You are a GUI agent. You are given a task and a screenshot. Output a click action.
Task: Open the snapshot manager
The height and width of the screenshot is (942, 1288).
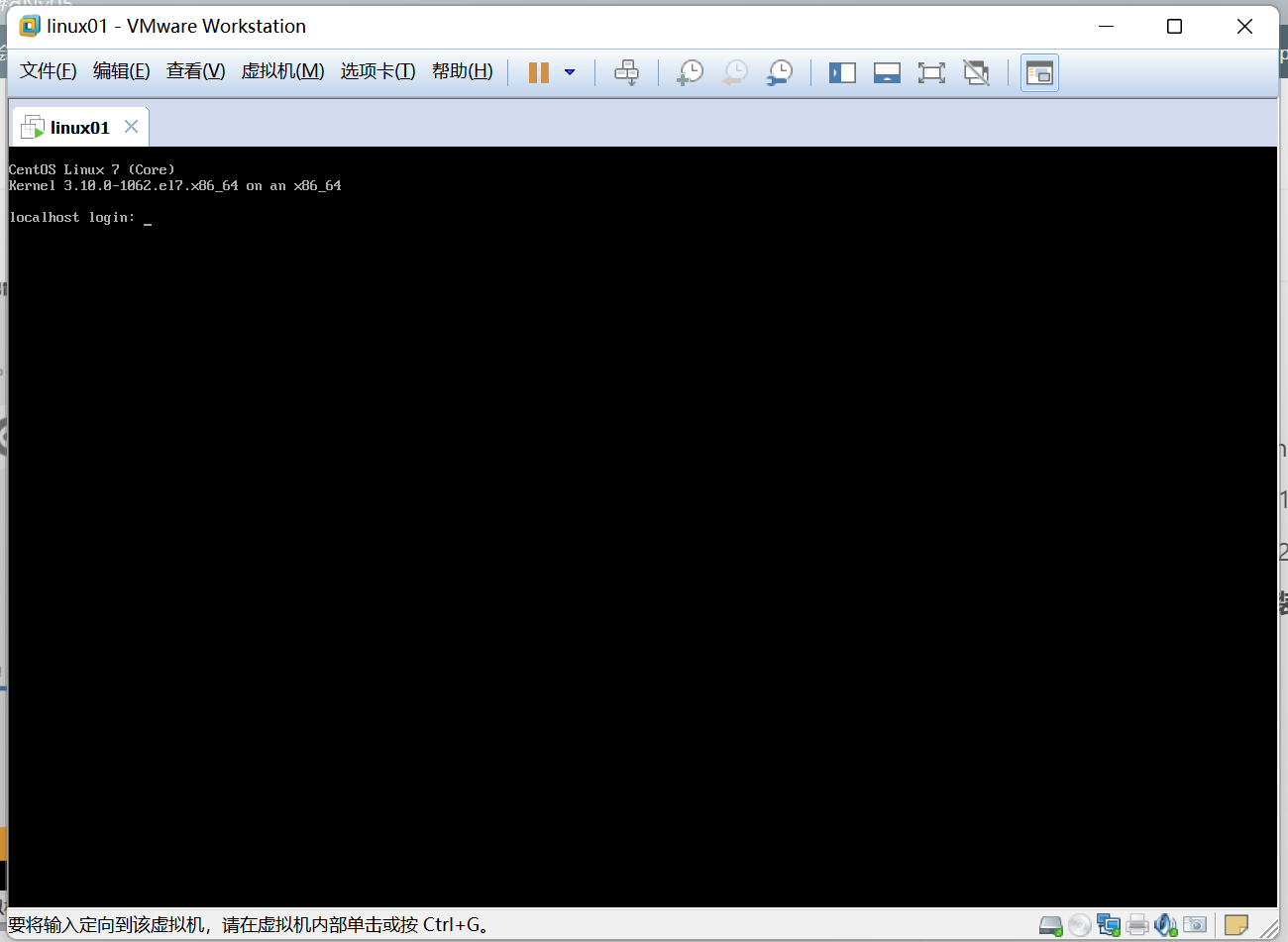(780, 72)
